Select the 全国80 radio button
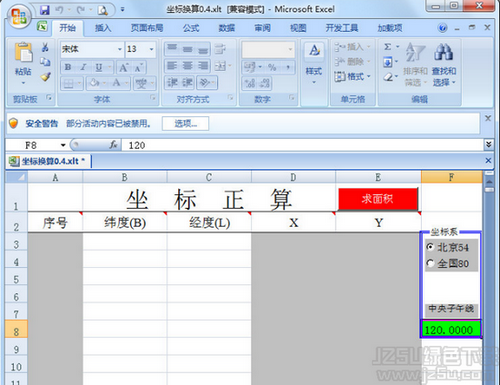This screenshot has width=500, height=385. (x=430, y=263)
